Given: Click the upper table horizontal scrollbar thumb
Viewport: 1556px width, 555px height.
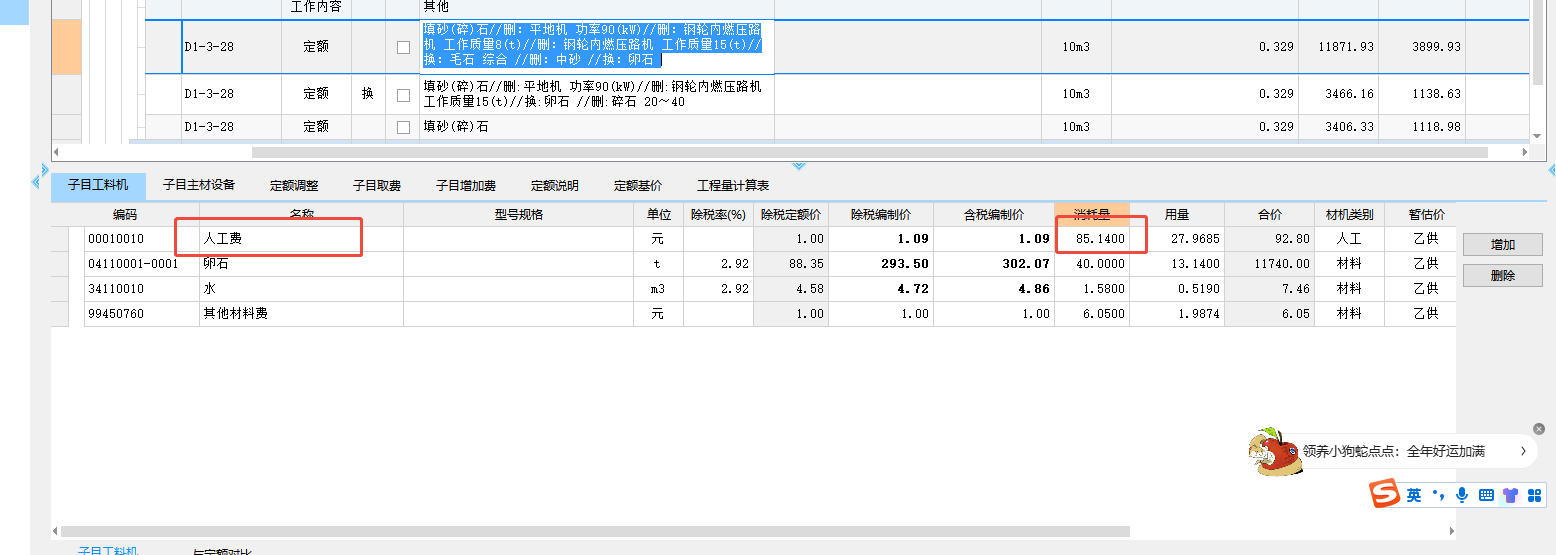Looking at the screenshot, I should pos(870,152).
